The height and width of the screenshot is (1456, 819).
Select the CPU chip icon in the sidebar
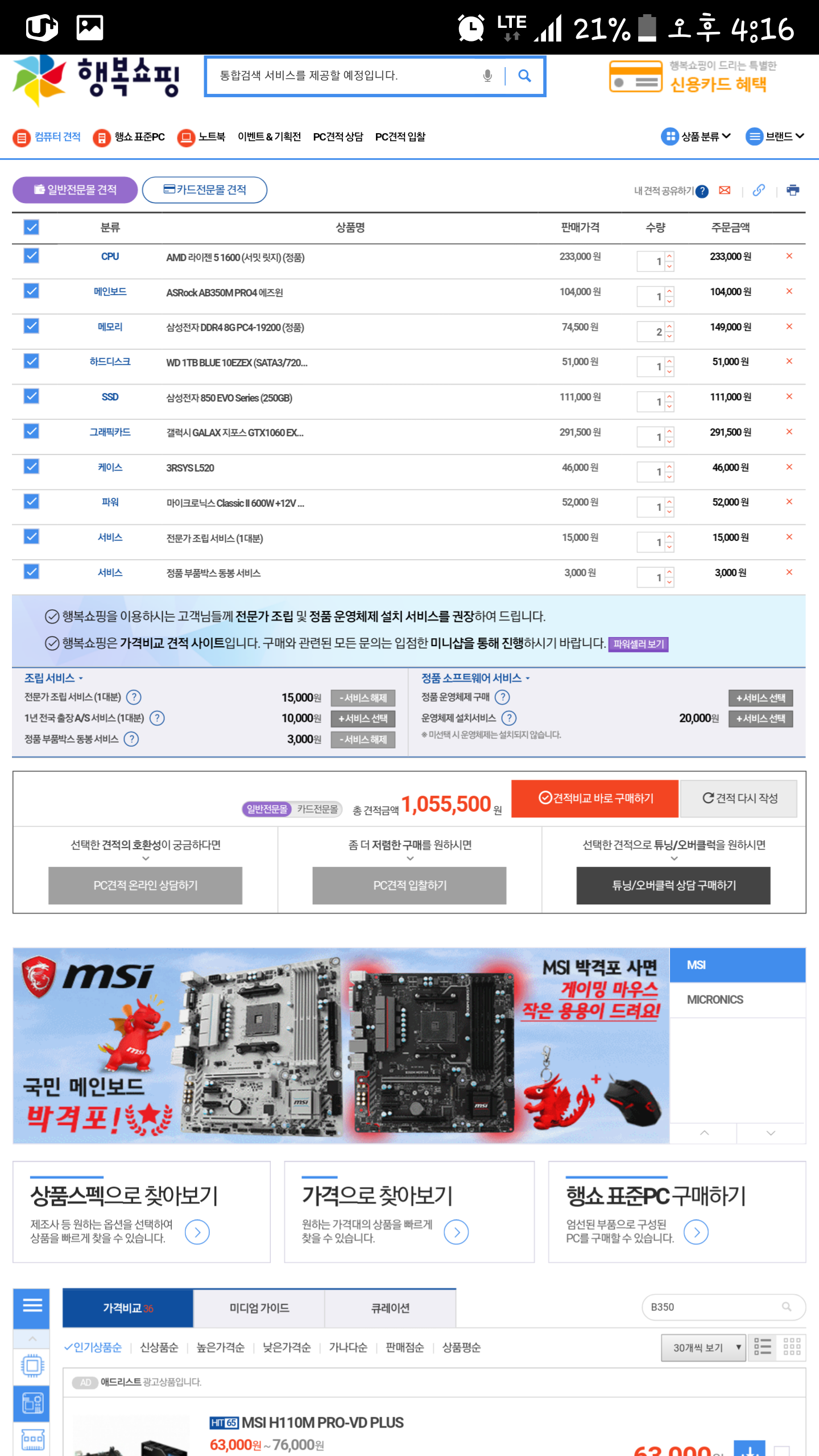coord(32,1366)
